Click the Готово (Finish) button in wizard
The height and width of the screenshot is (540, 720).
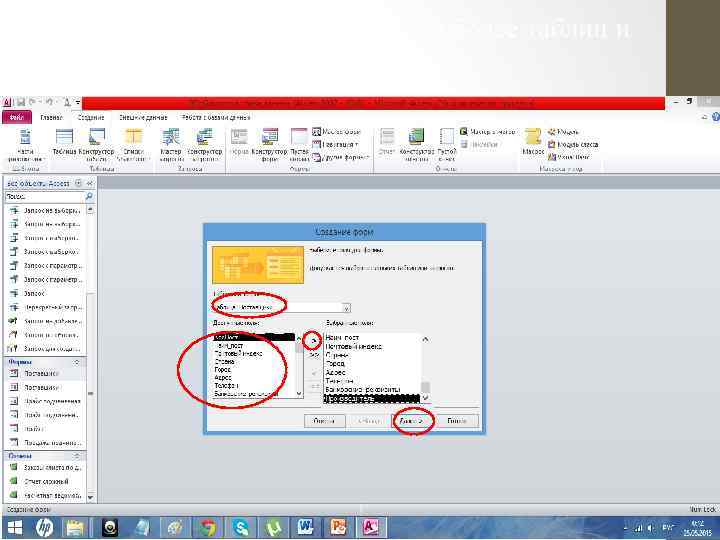coord(457,421)
